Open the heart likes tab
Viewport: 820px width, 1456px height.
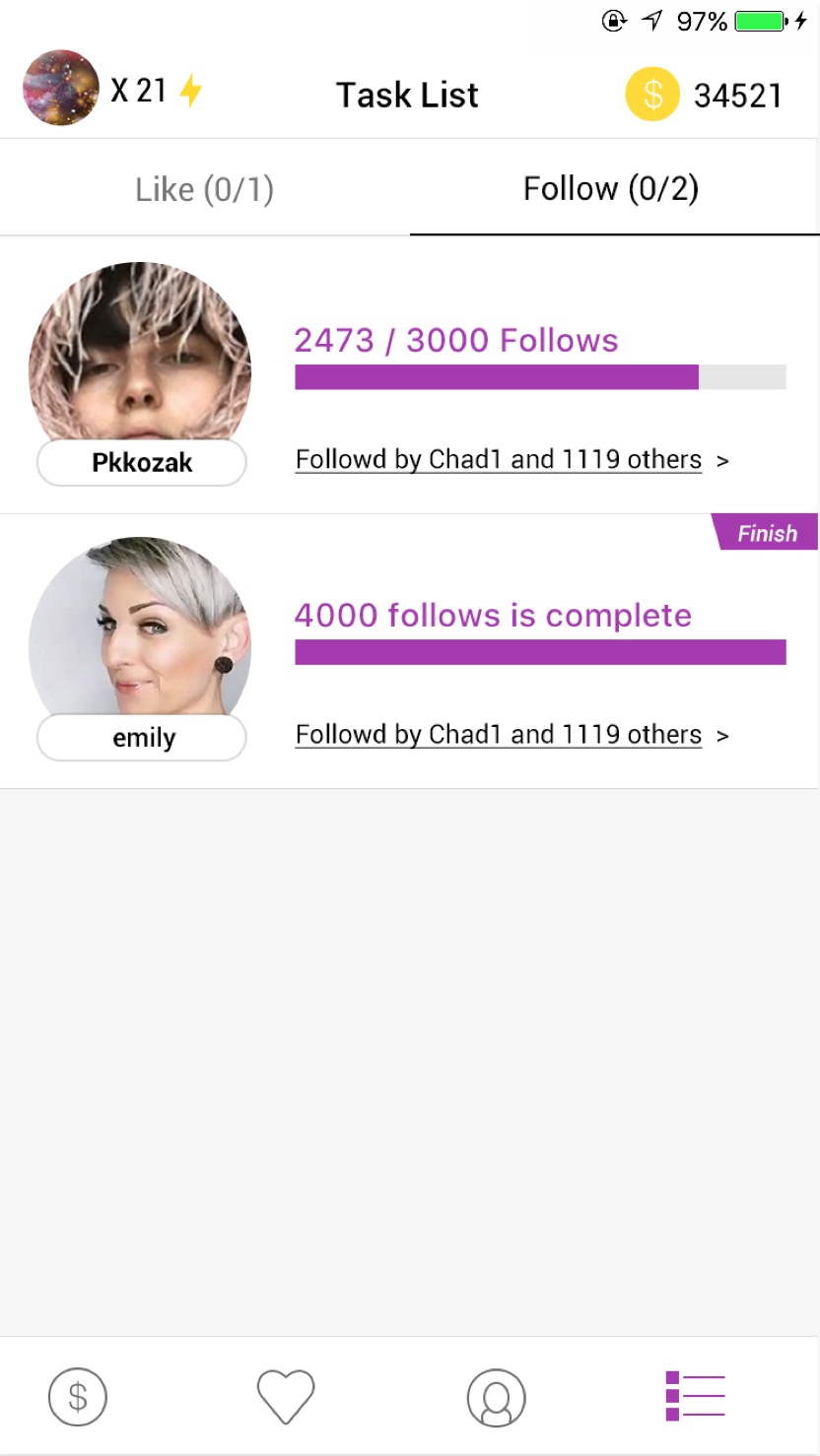[286, 1396]
